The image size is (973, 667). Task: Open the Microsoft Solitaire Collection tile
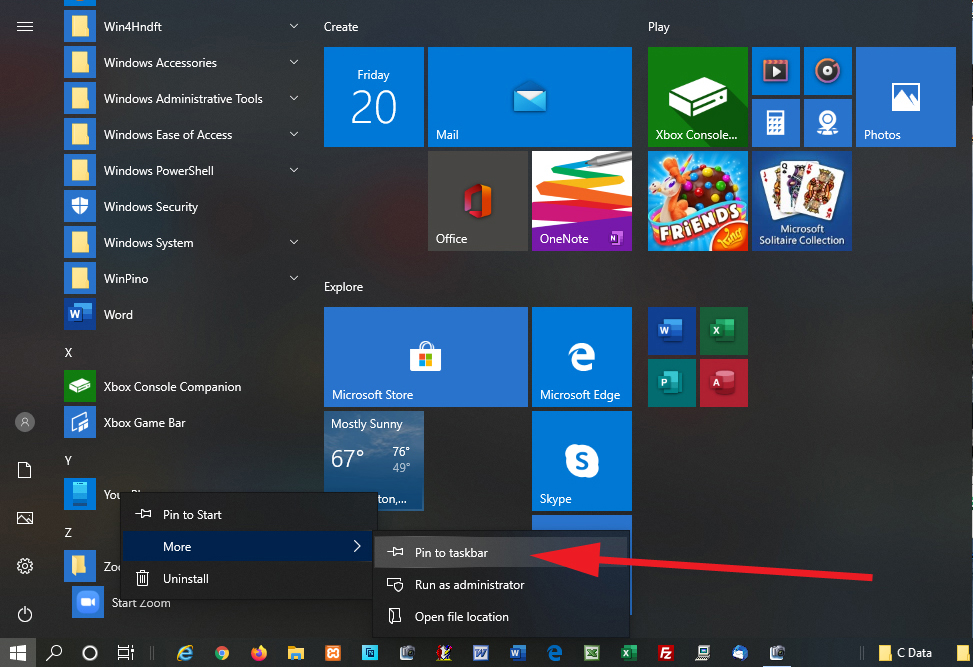[802, 201]
